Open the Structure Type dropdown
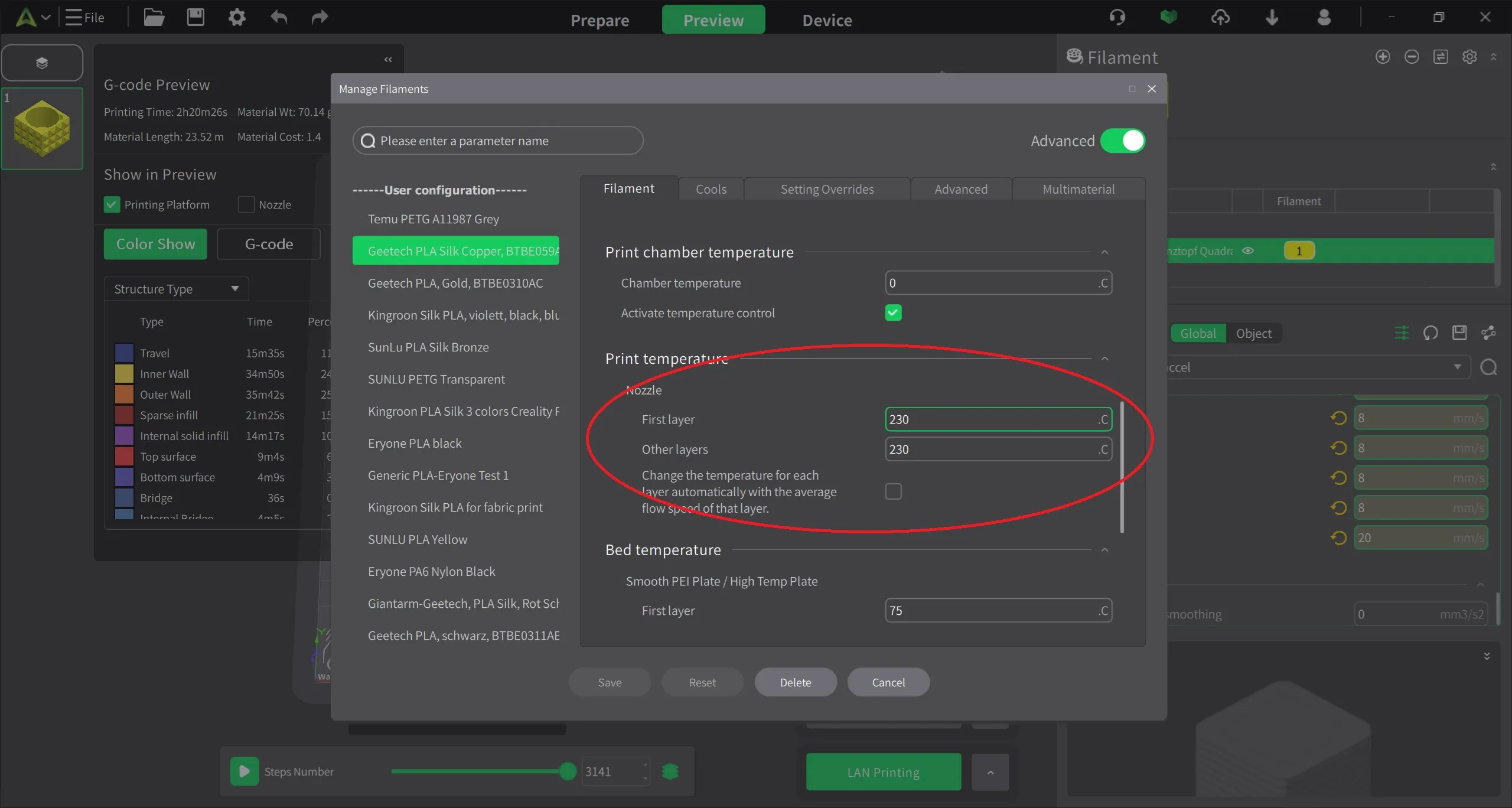Viewport: 1512px width, 808px height. (176, 289)
